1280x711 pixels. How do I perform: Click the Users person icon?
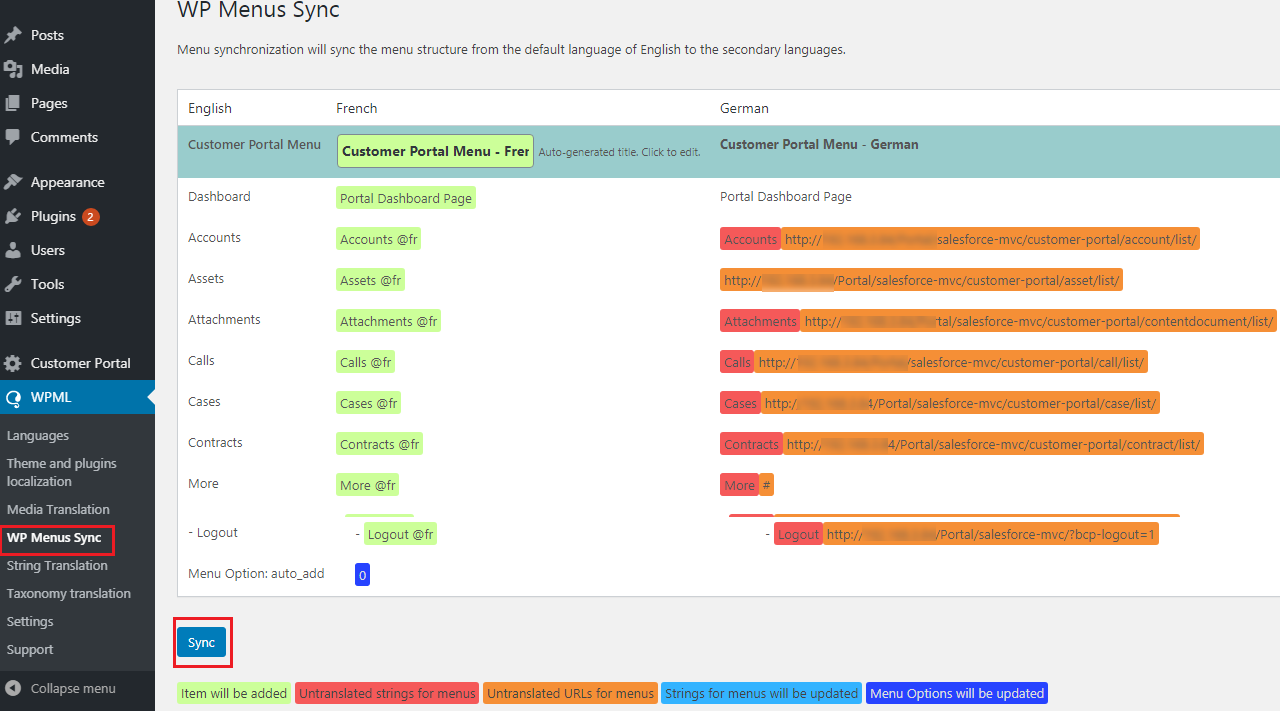click(x=13, y=250)
